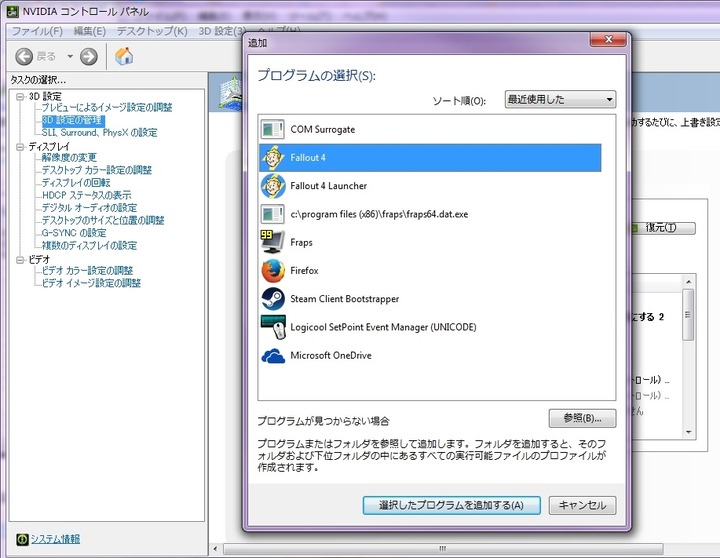Screen dimensions: 720x558
Task: Click the Microsoft OneDrive cloud icon
Action: coord(273,356)
